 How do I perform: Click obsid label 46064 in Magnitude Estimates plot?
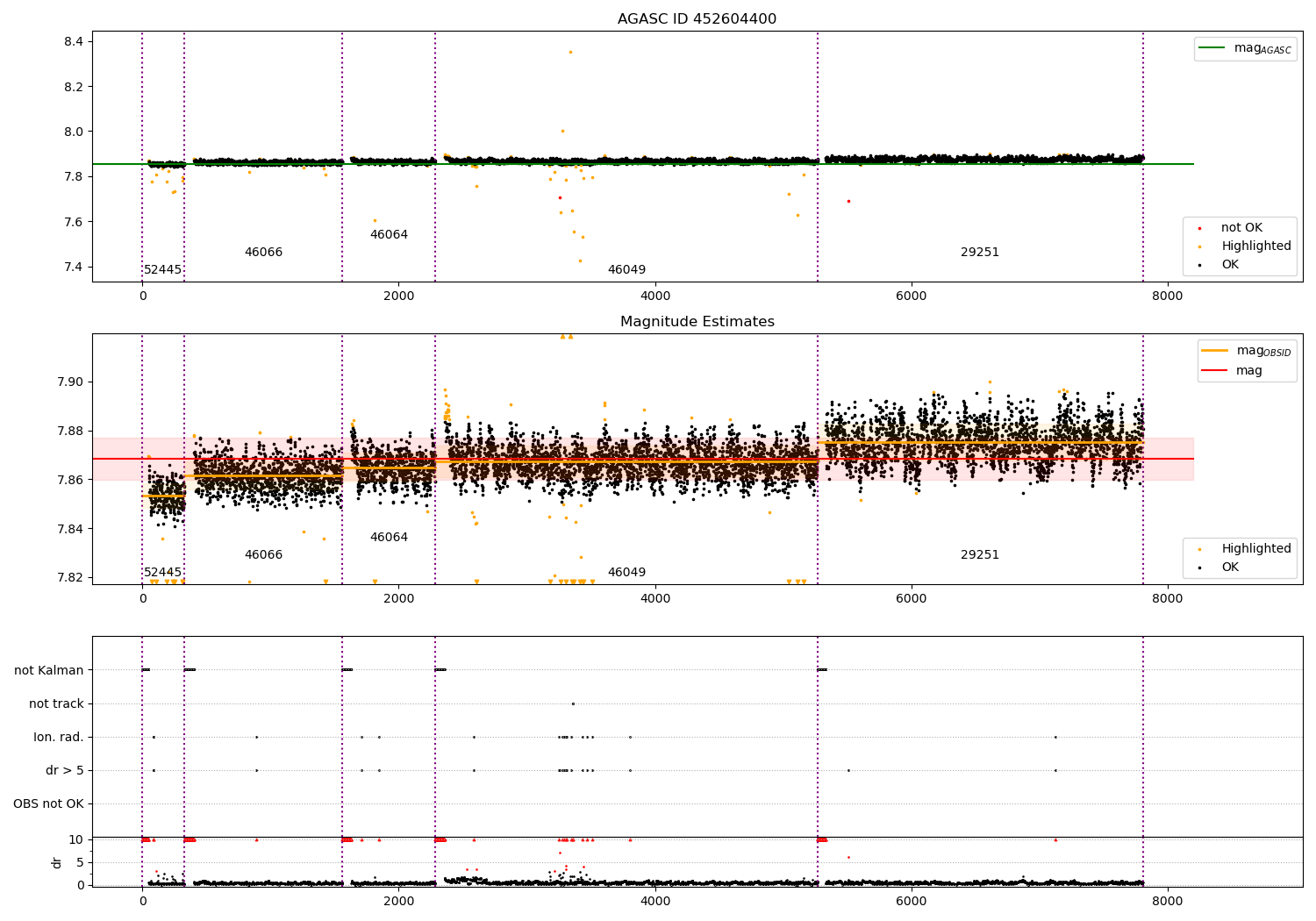click(389, 538)
